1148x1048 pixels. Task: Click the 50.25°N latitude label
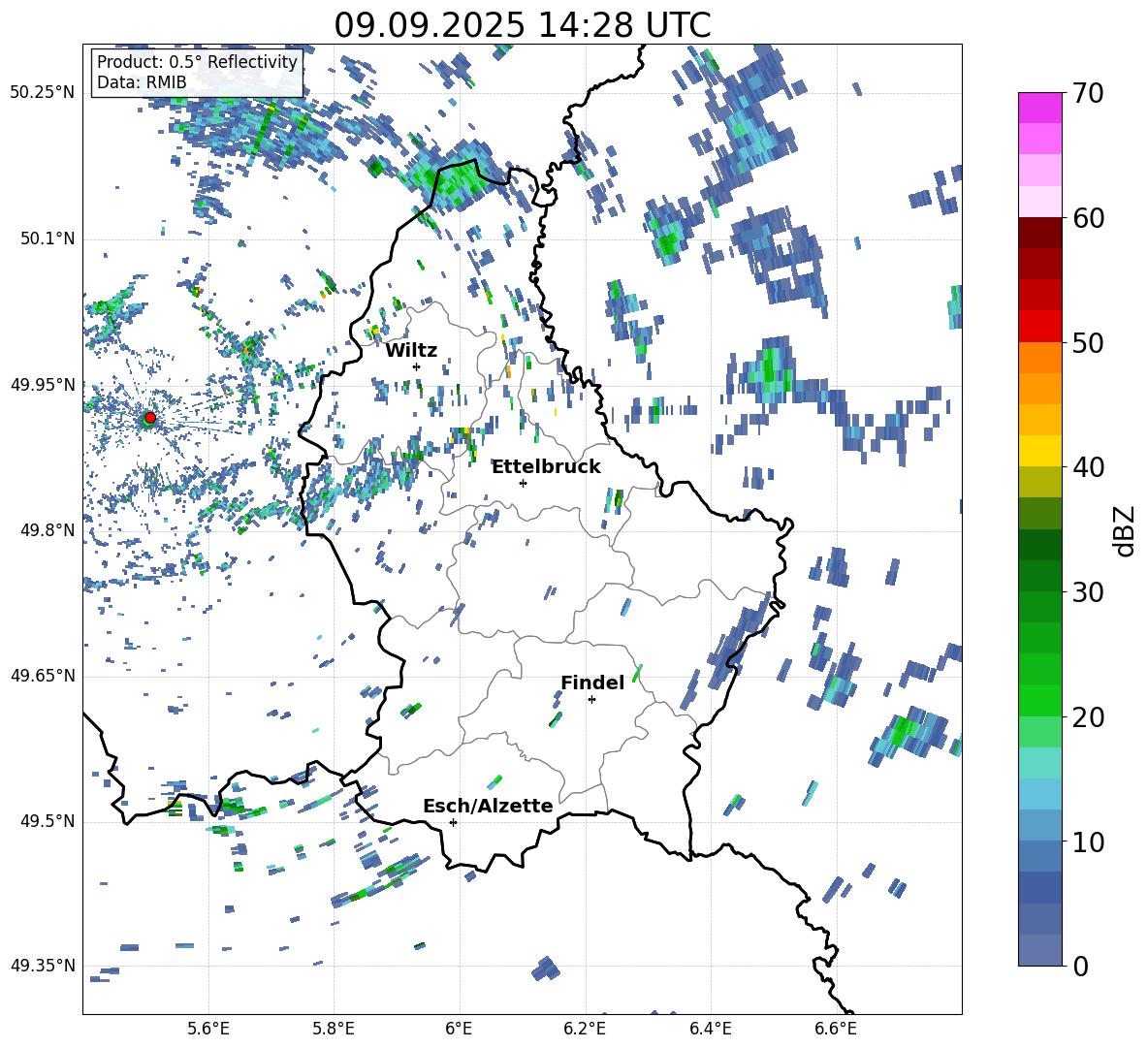coord(43,93)
